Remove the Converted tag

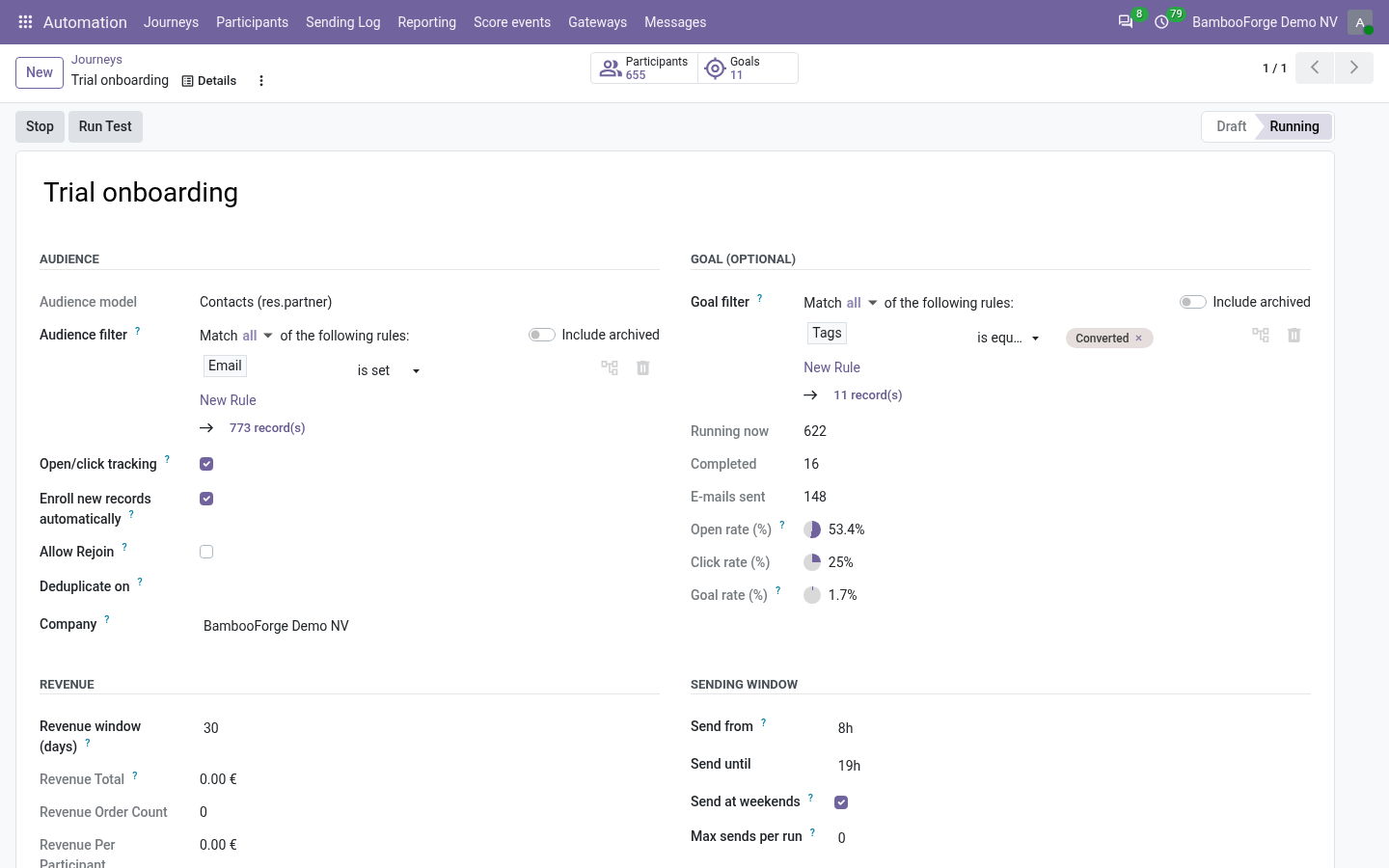click(1138, 339)
